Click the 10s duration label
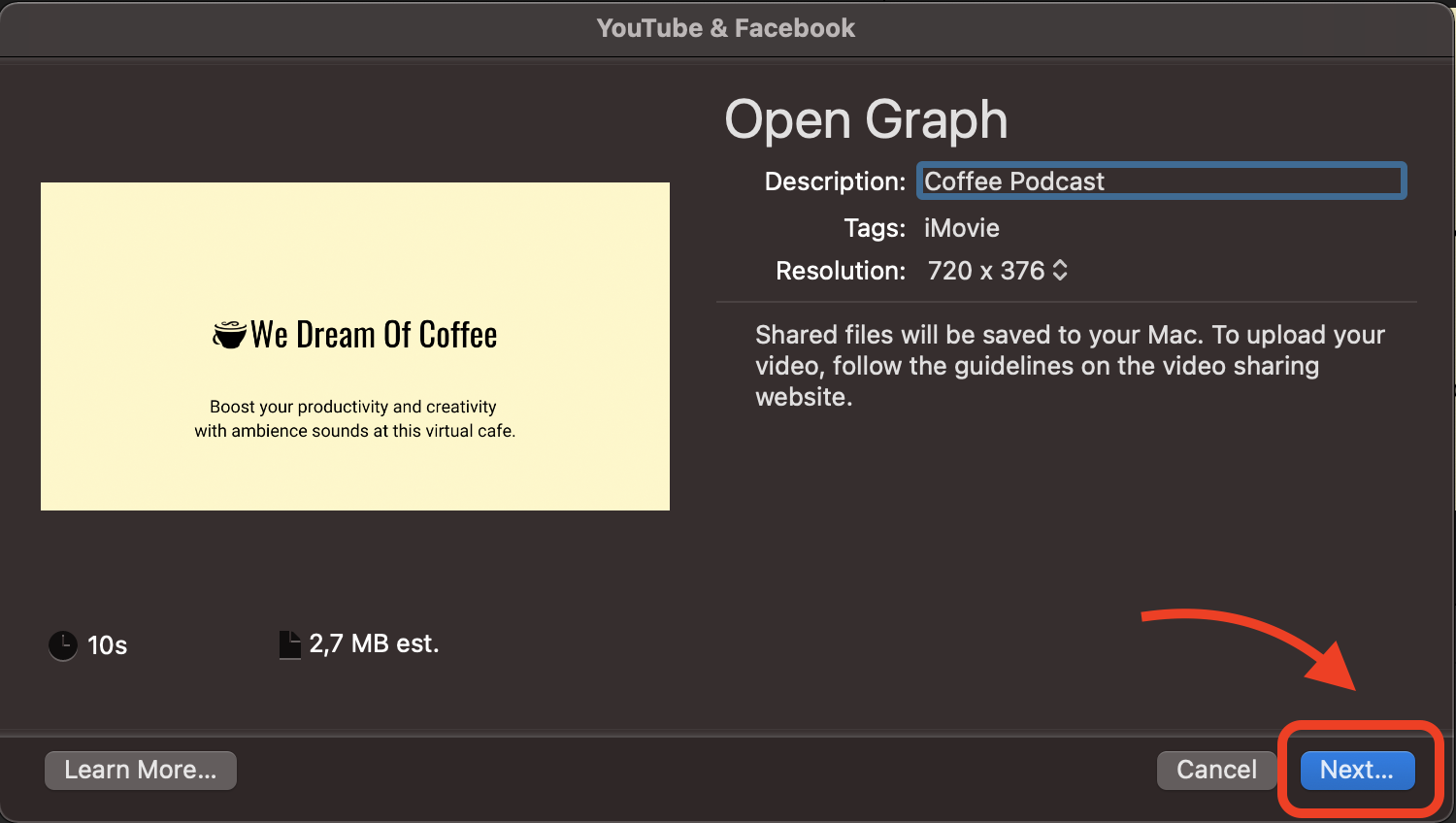 click(x=106, y=644)
